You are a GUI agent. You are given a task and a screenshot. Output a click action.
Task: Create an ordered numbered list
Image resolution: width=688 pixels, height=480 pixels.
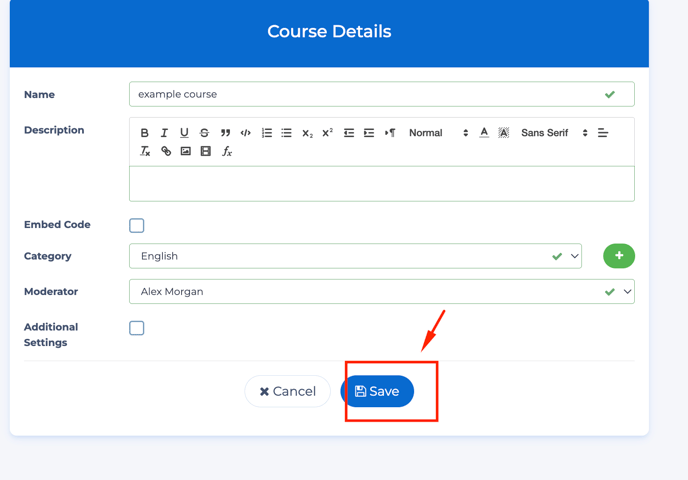coord(267,133)
